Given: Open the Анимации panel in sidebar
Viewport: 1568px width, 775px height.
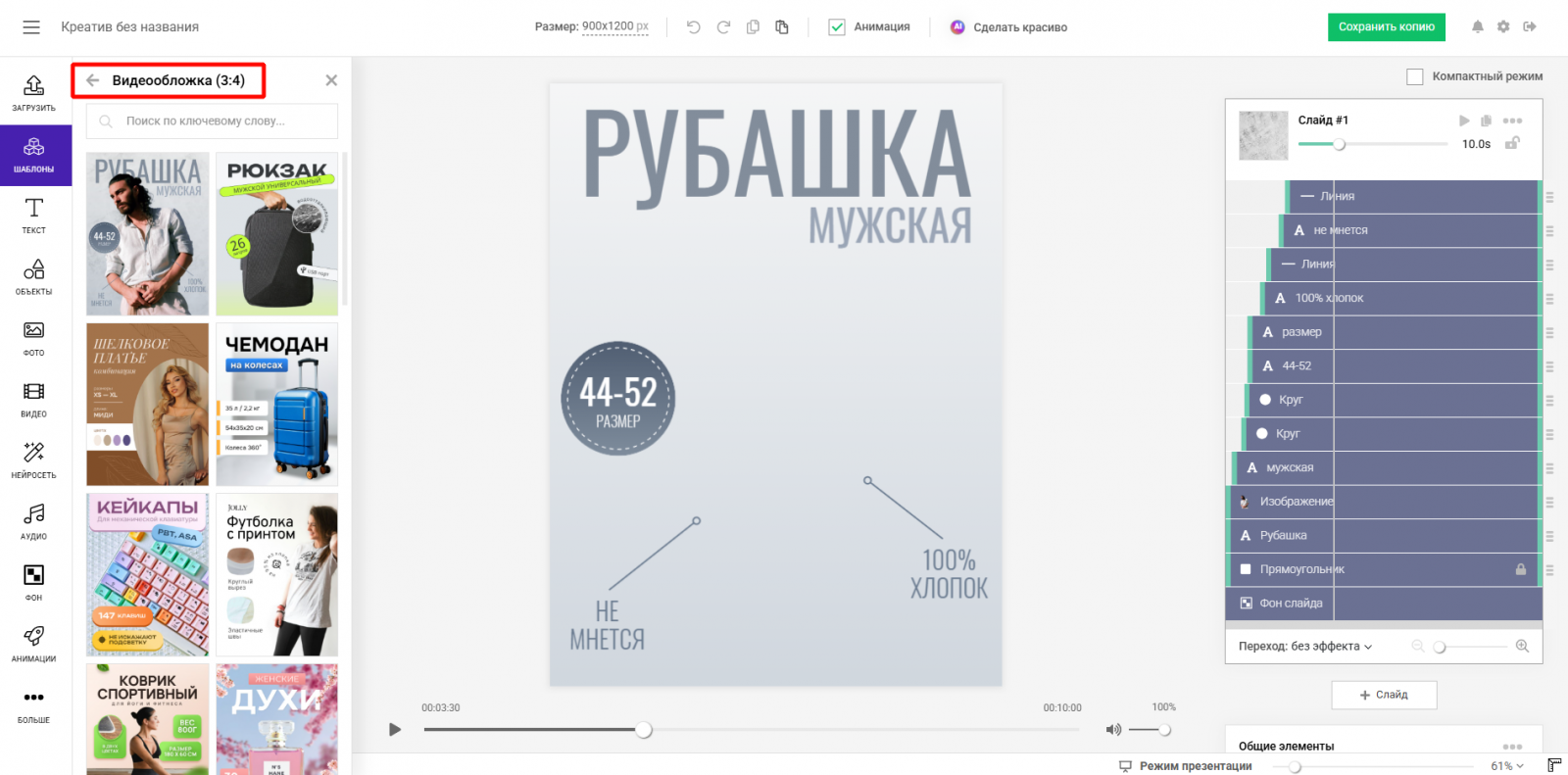Looking at the screenshot, I should tap(33, 644).
